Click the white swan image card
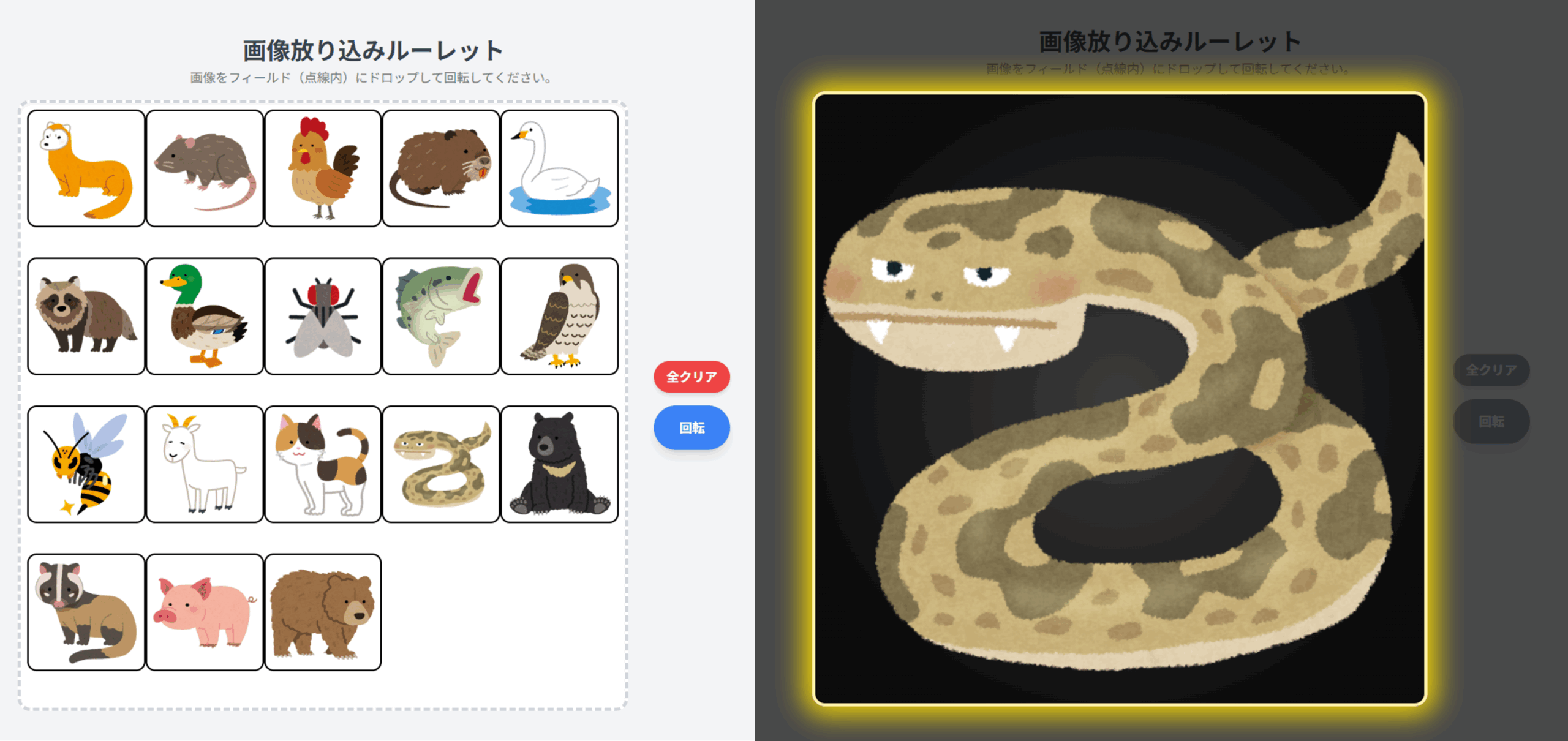 tap(559, 168)
